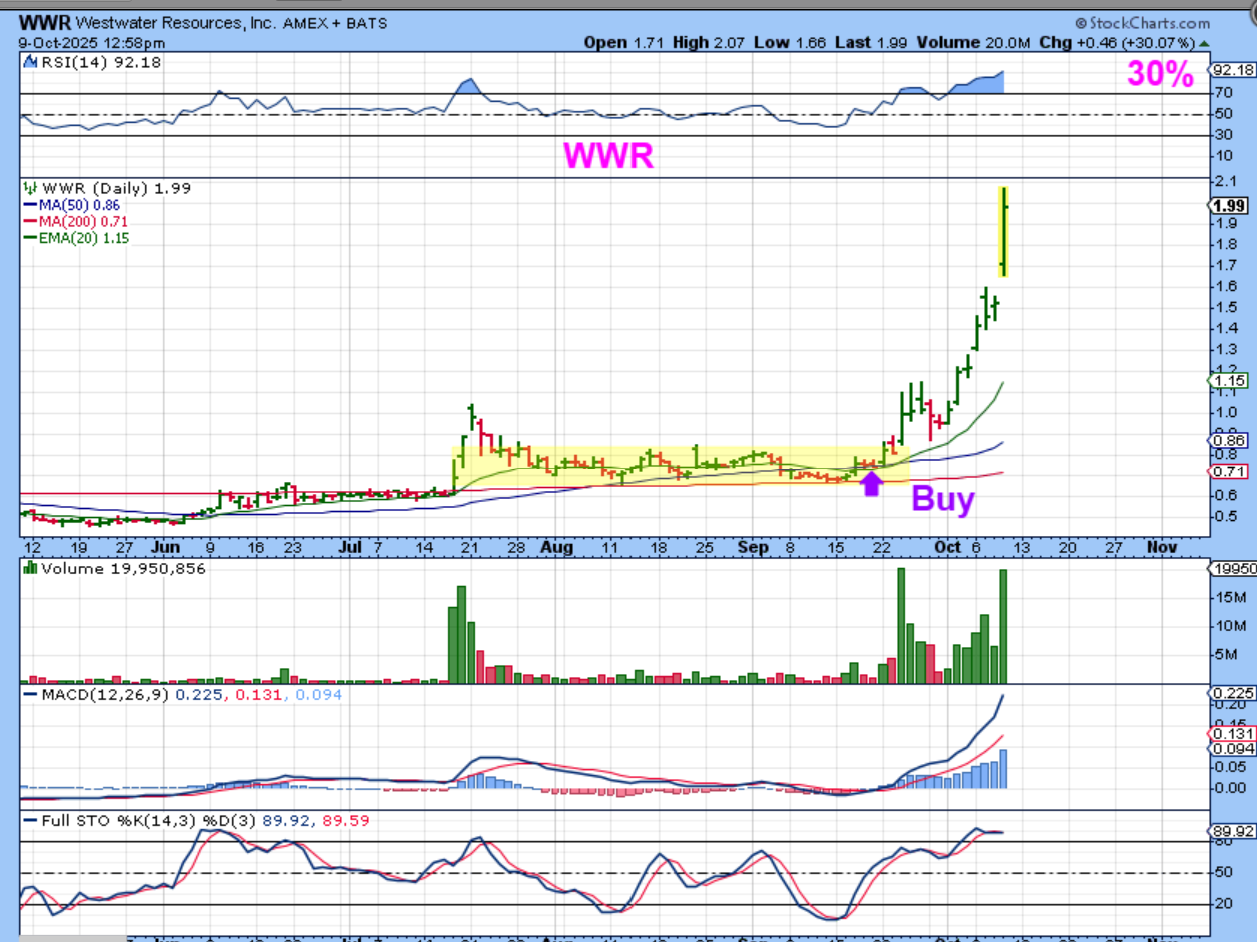Click the 'WWR (Daily) 1.99' legend entry
This screenshot has width=1257, height=942.
tap(107, 187)
